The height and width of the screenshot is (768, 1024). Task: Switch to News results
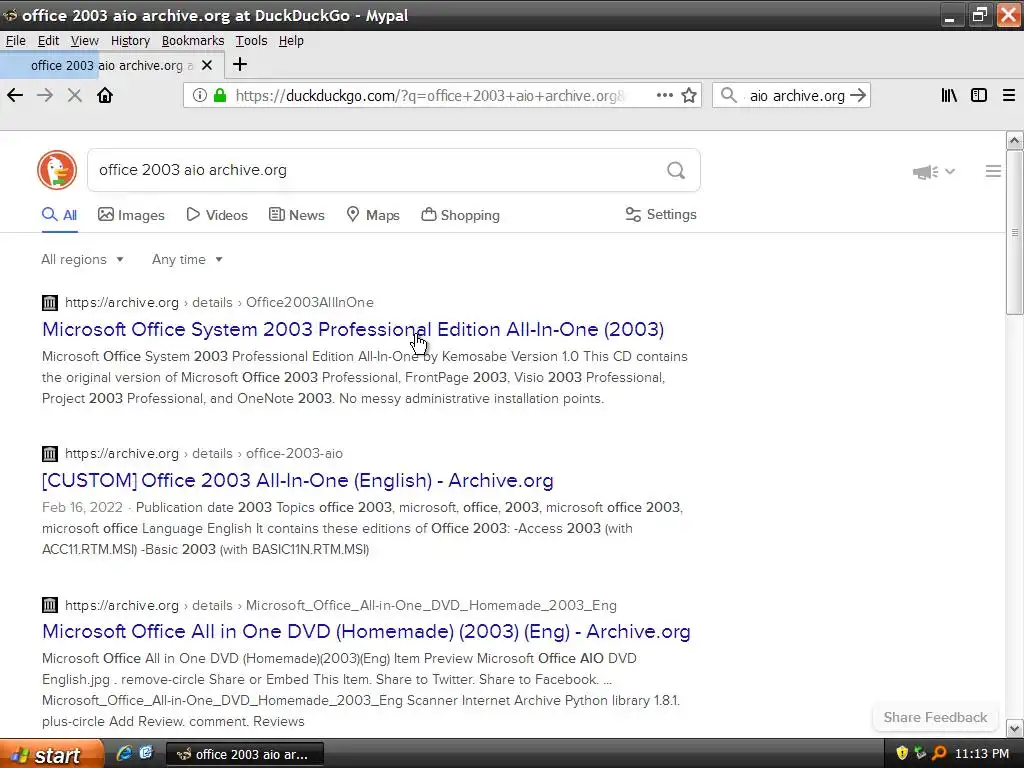pyautogui.click(x=296, y=215)
